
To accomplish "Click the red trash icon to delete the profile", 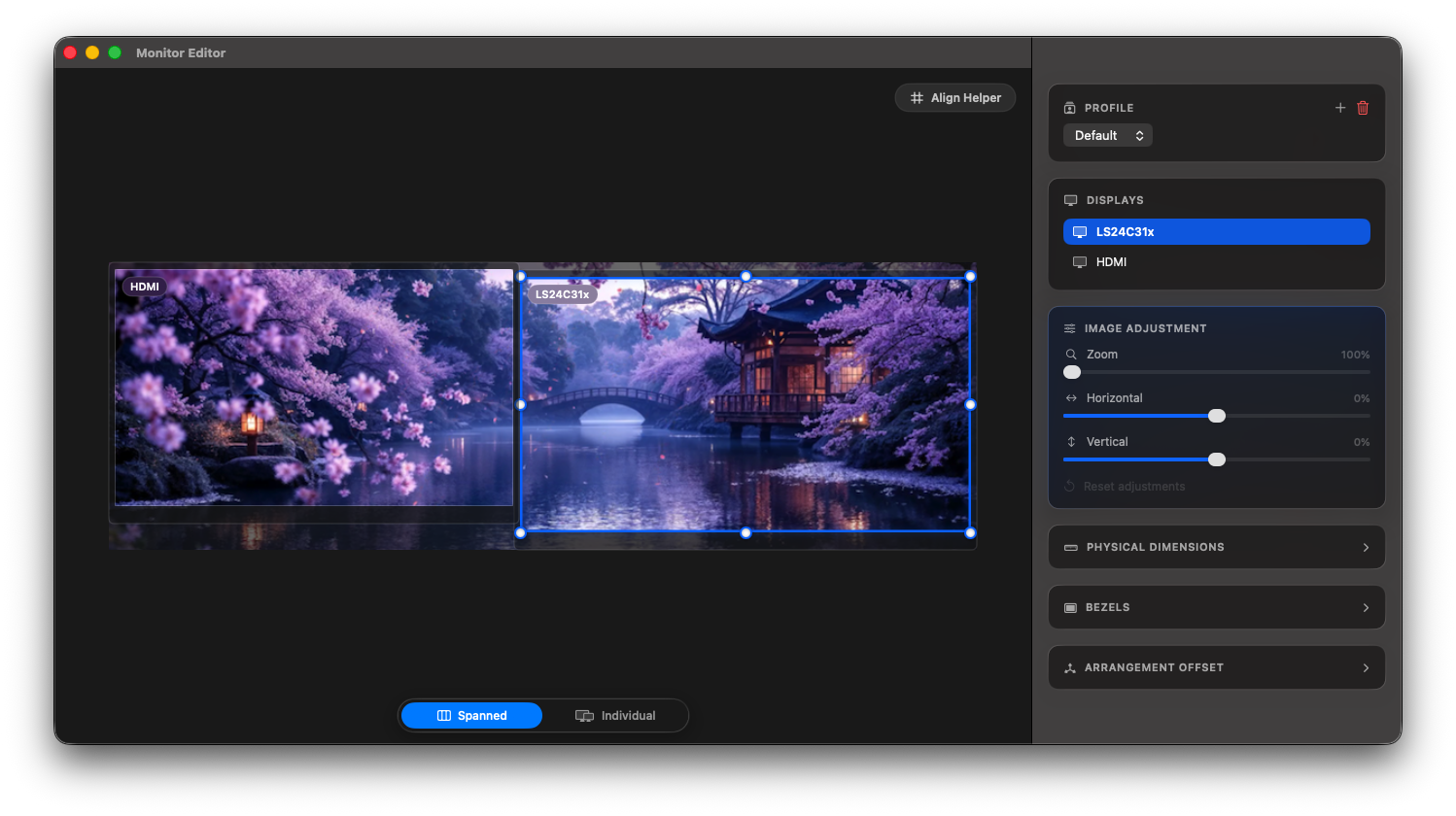I will tap(1363, 108).
